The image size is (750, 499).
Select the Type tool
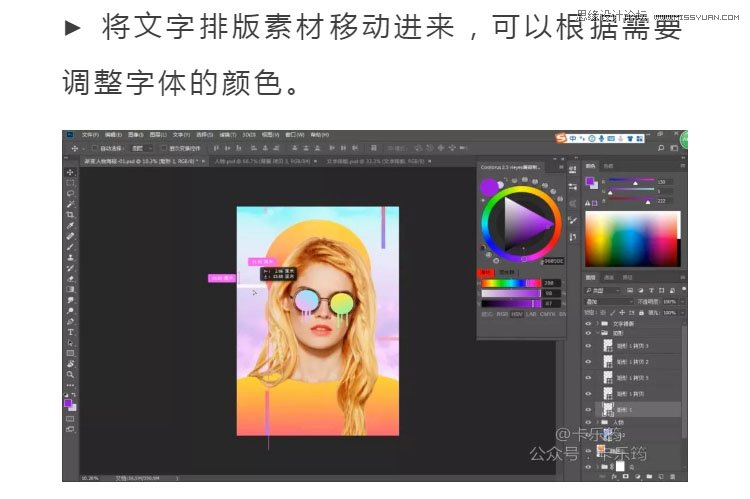[70, 332]
